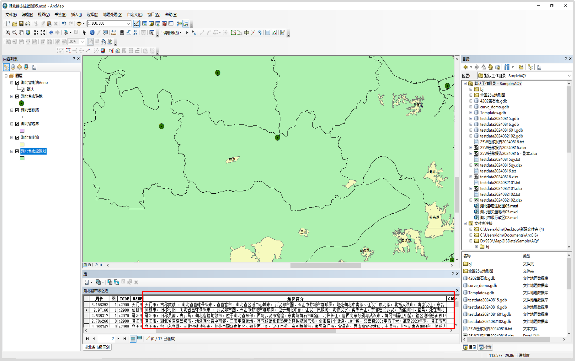This screenshot has height=361, width=577.
Task: Select the Zoom In magnifier tool
Action: click(x=8, y=33)
